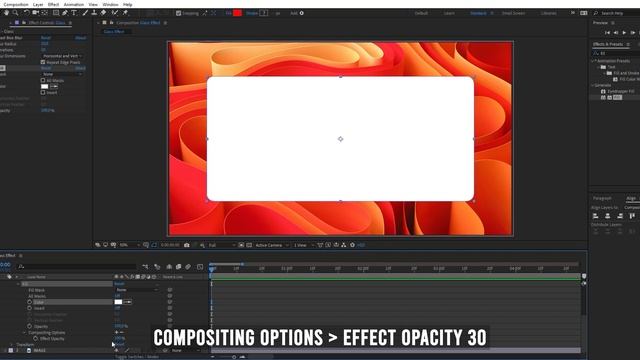Select the Hand tool
Image resolution: width=640 pixels, height=360 pixels.
[7, 13]
